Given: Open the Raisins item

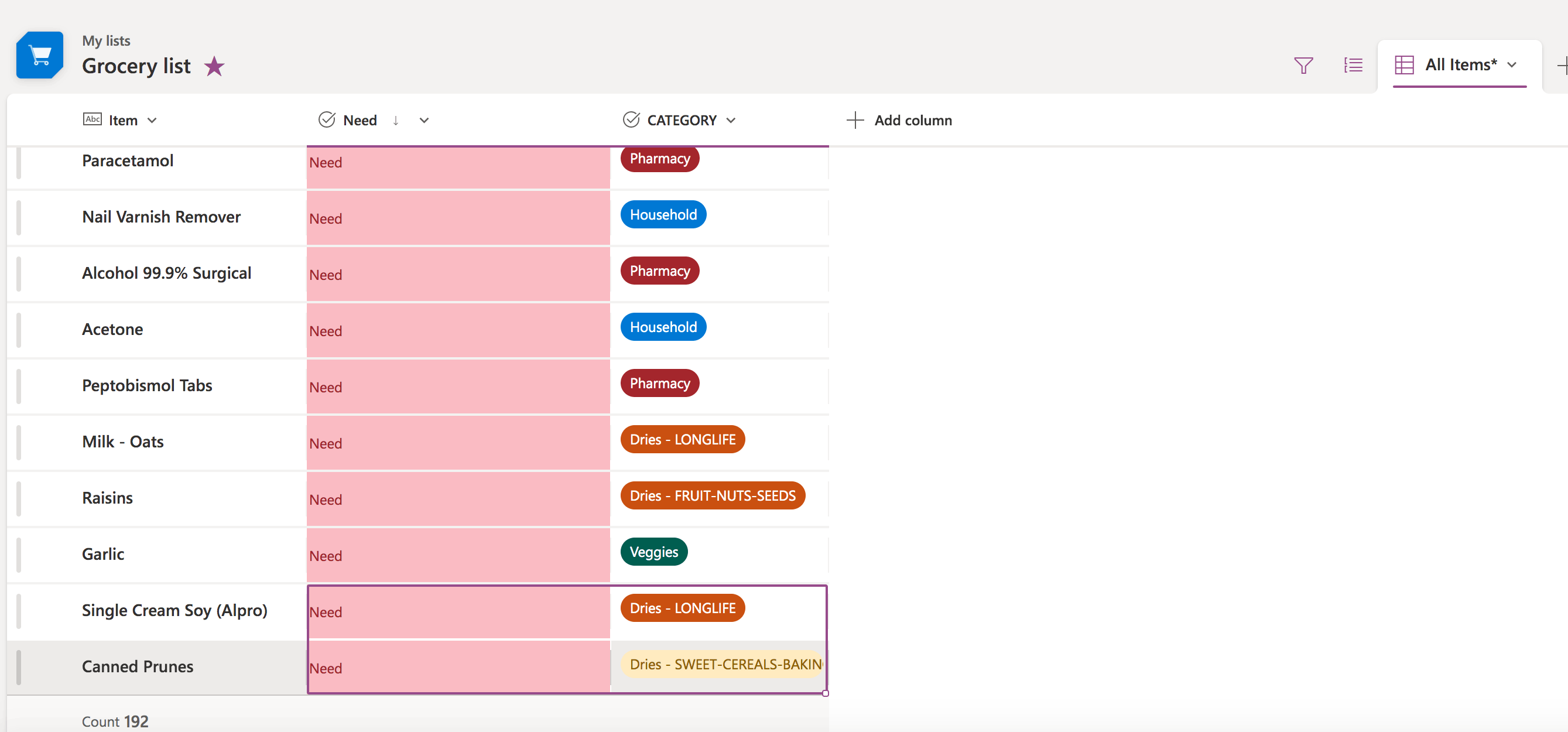Looking at the screenshot, I should [107, 498].
